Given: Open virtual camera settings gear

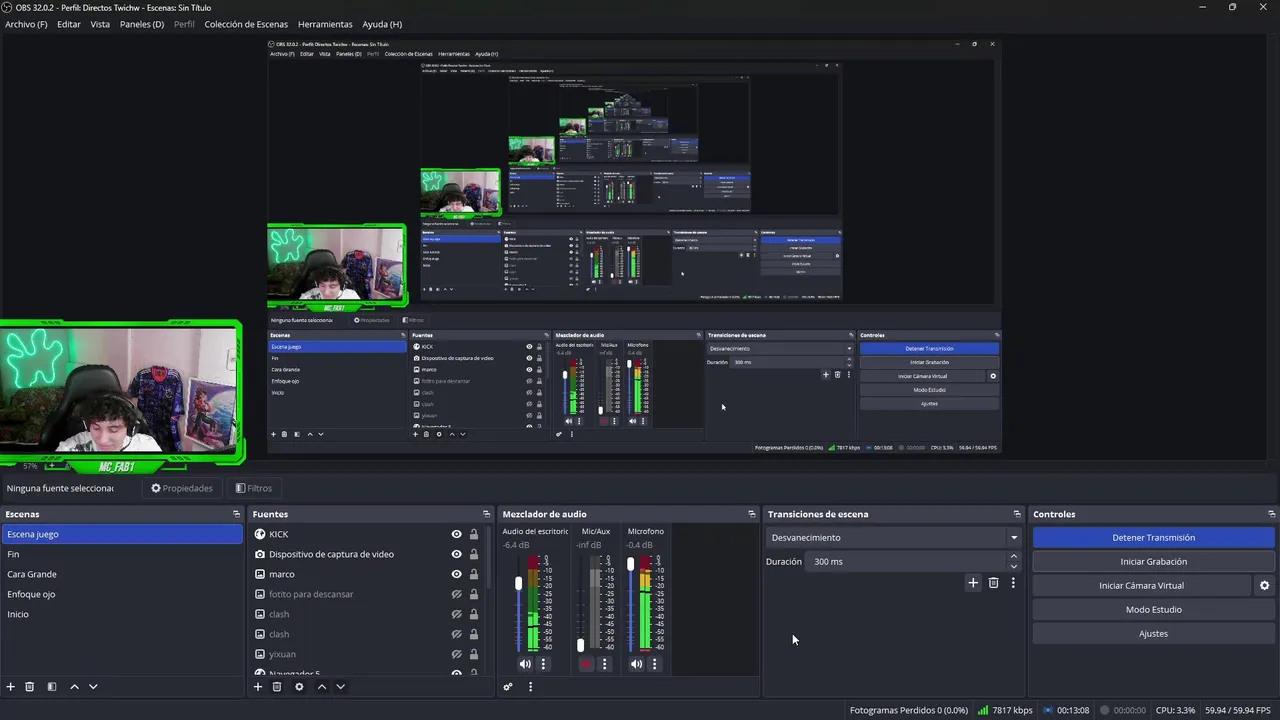Looking at the screenshot, I should [1264, 586].
